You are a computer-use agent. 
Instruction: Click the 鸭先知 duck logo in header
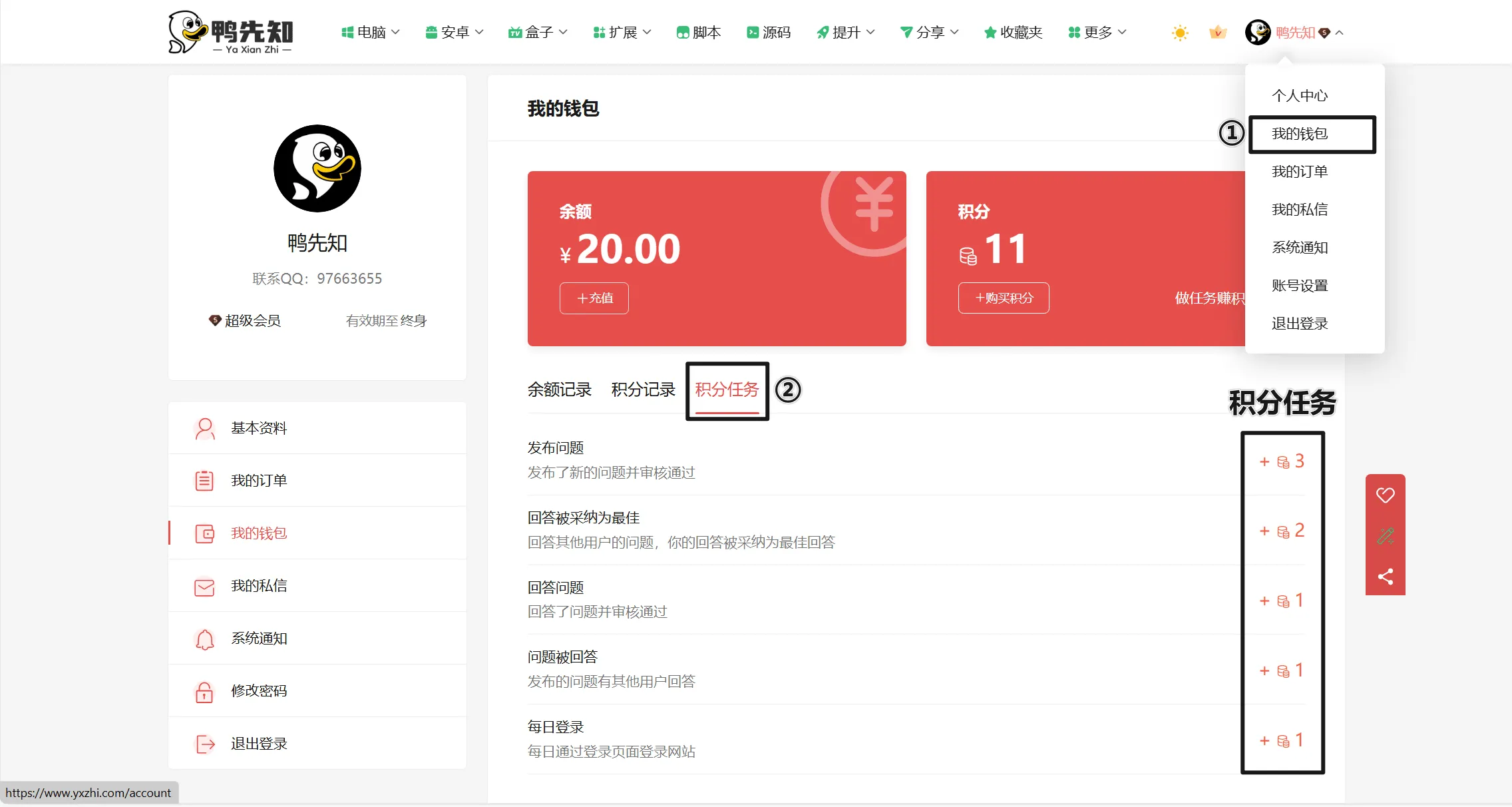[x=230, y=32]
